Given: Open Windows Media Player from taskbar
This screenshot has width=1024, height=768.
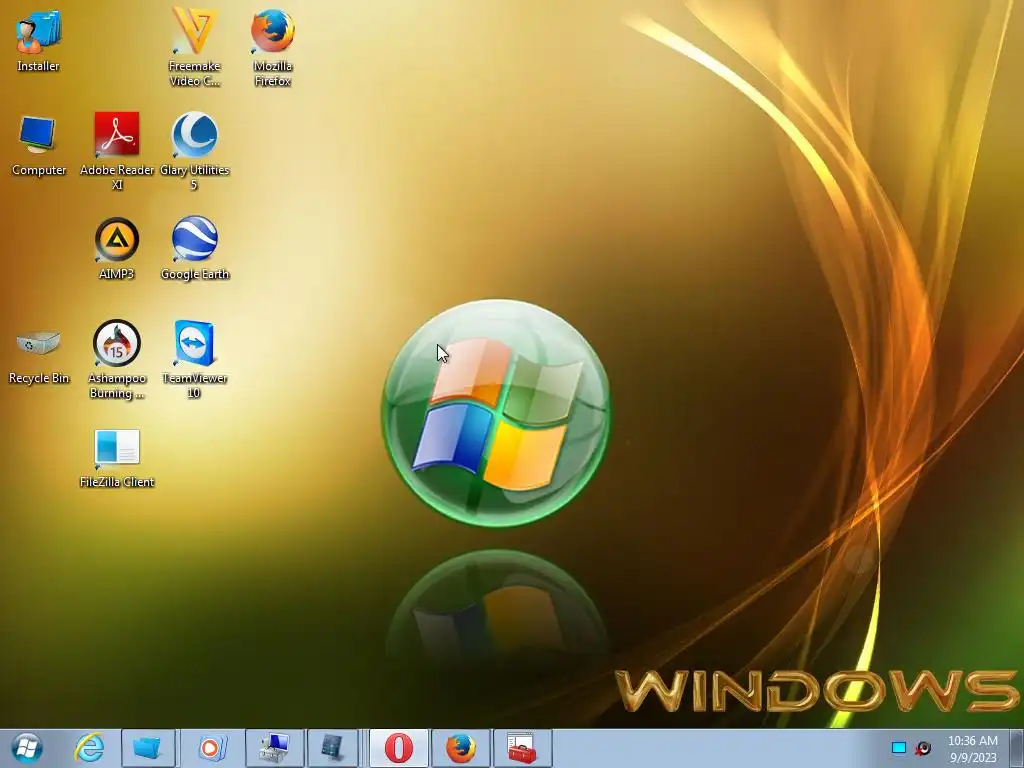Looking at the screenshot, I should [210, 748].
